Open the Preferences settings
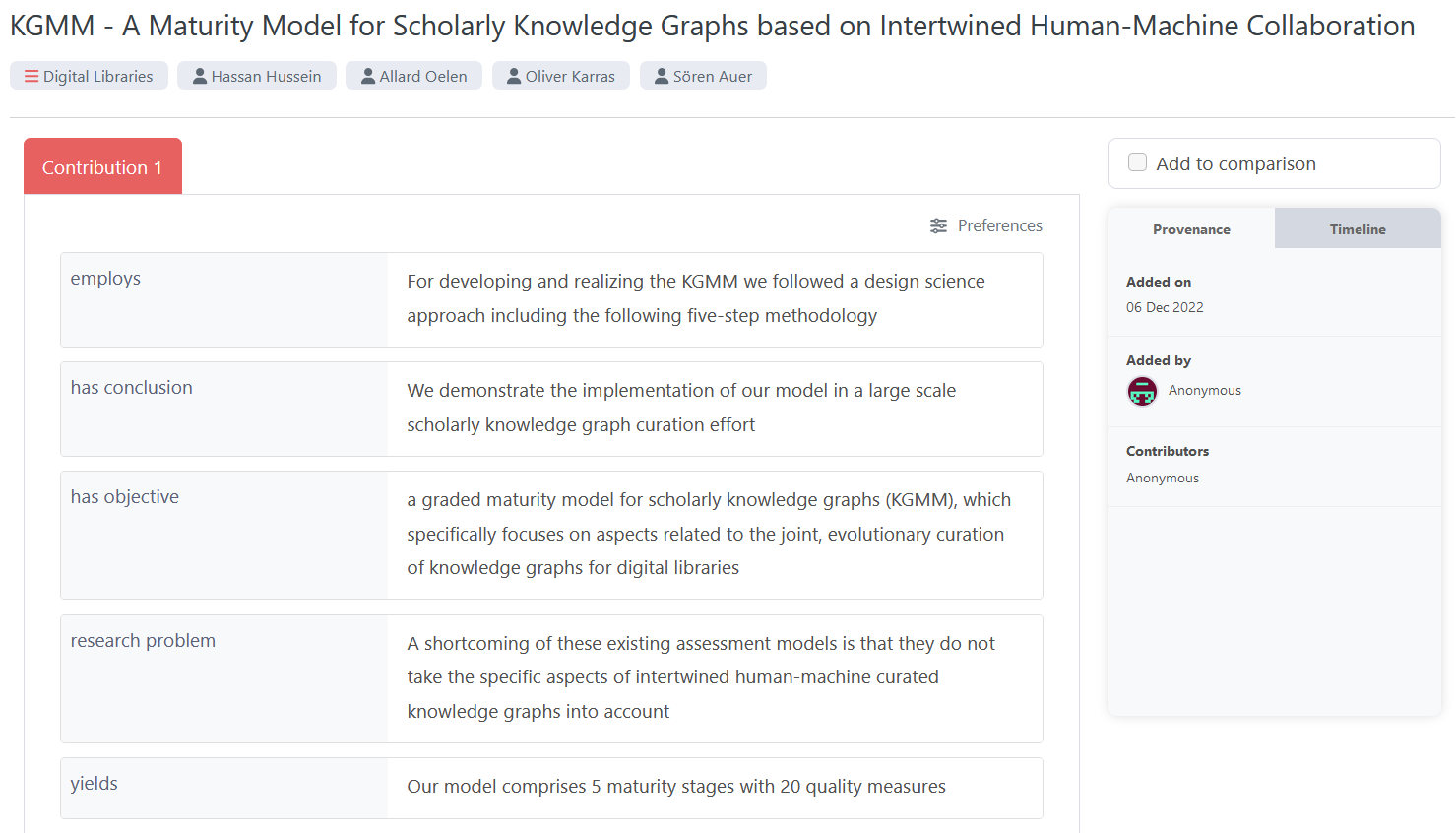1456x833 pixels. [999, 225]
